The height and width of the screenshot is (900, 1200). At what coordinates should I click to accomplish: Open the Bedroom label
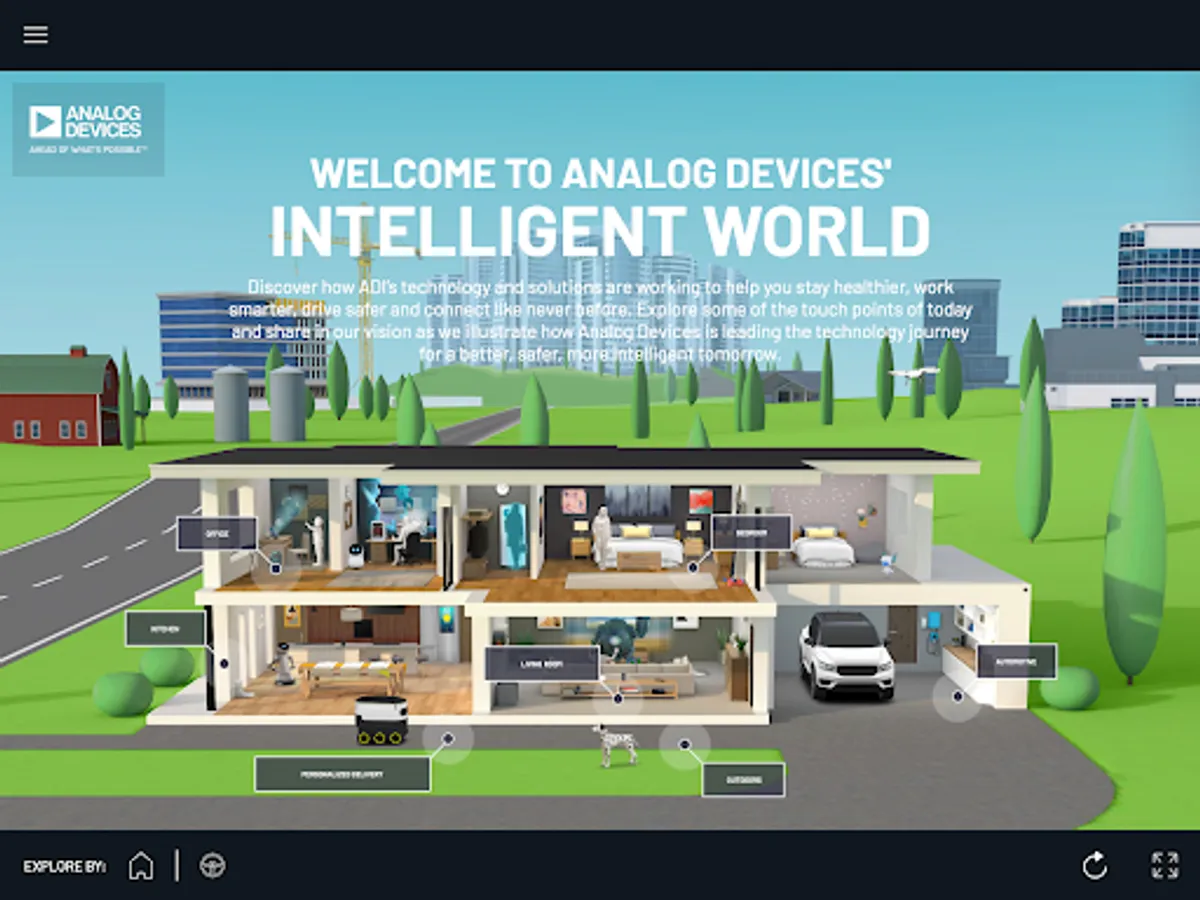[x=751, y=532]
